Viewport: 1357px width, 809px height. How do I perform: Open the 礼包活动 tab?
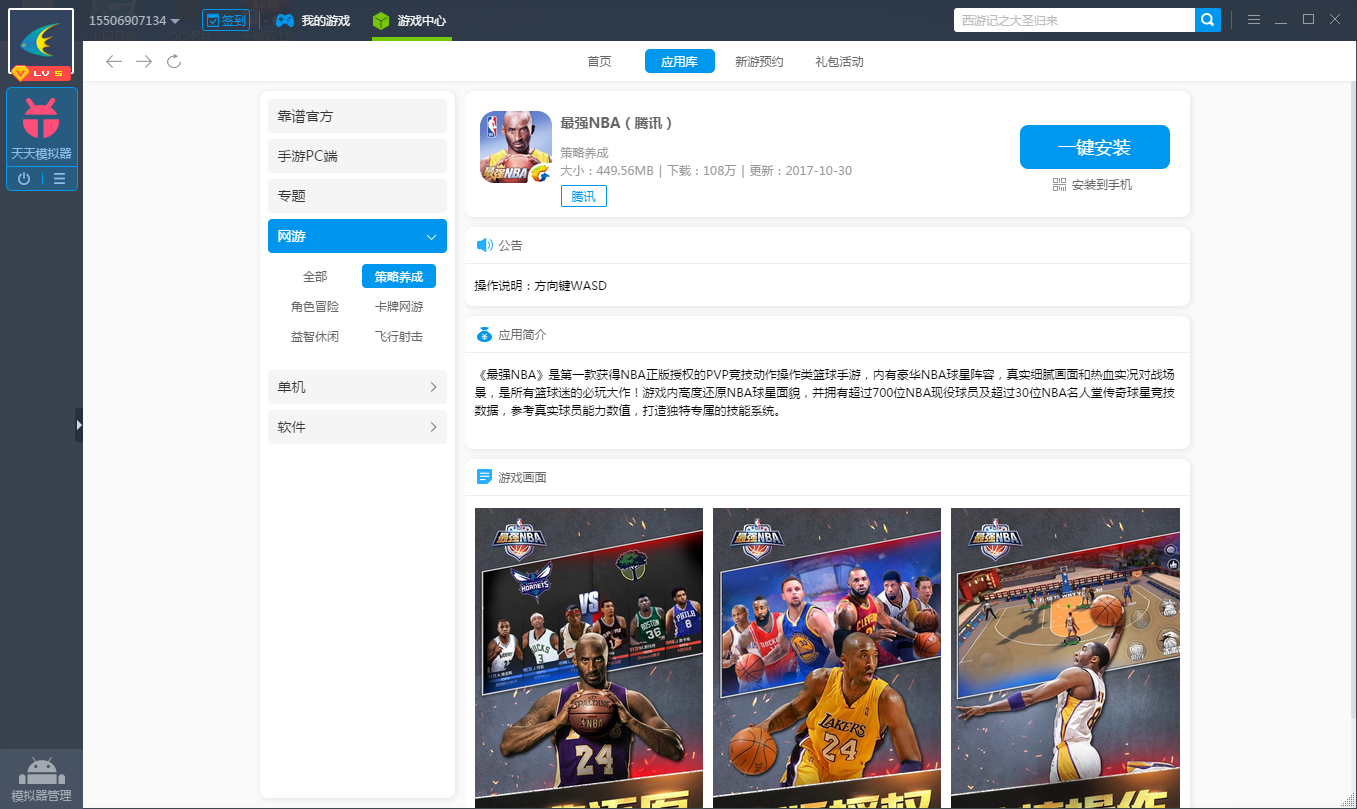pyautogui.click(x=839, y=62)
